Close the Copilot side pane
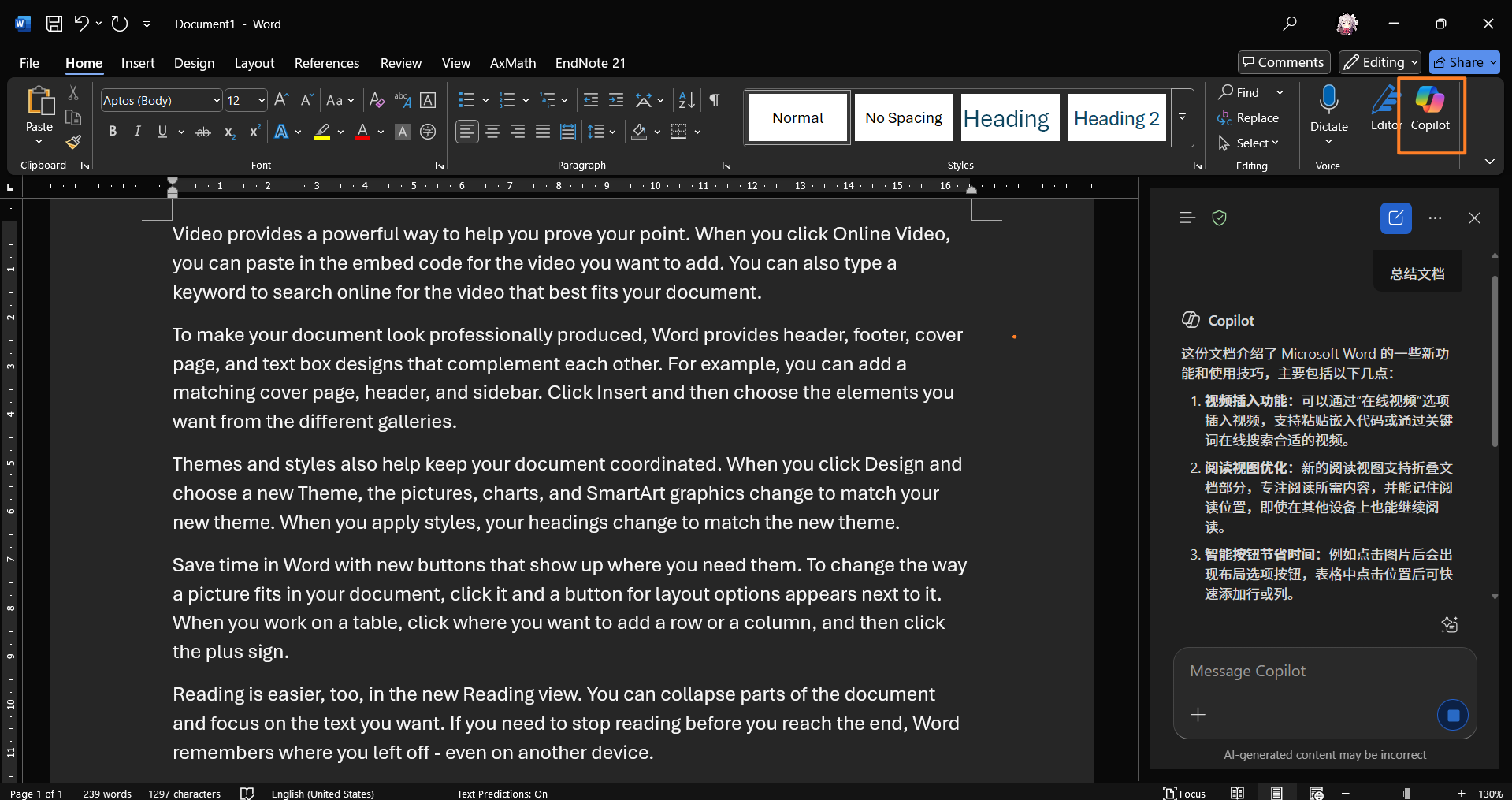Image resolution: width=1512 pixels, height=800 pixels. 1474,218
